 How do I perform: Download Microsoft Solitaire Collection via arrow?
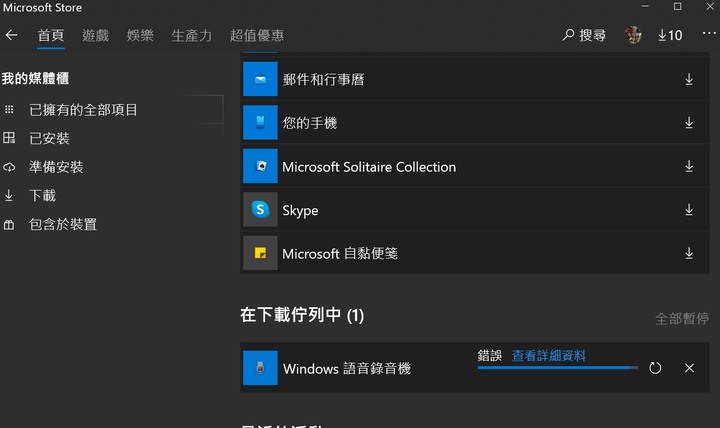click(x=689, y=166)
